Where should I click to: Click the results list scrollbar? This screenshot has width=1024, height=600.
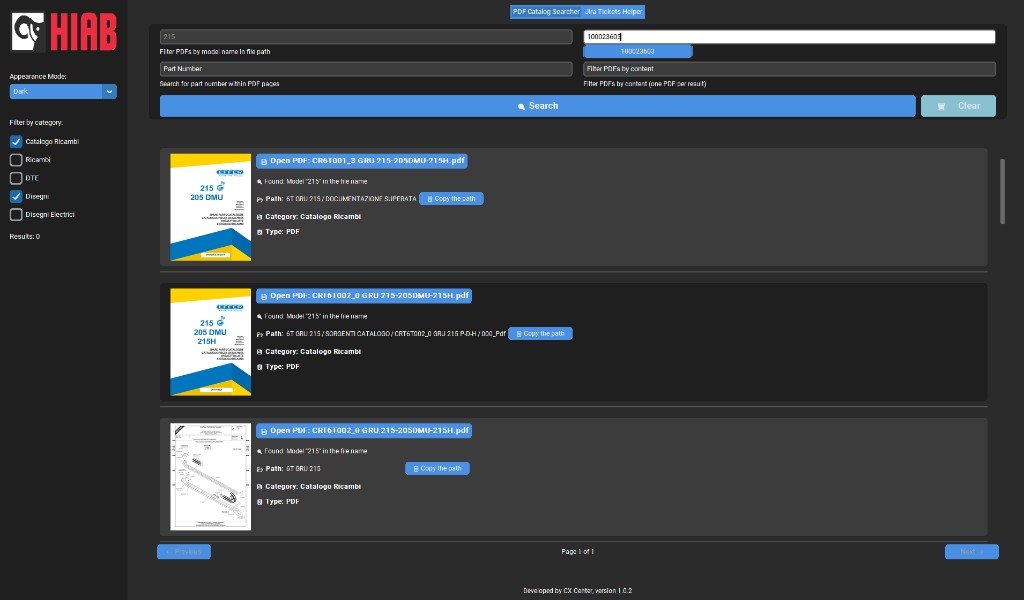point(1002,191)
